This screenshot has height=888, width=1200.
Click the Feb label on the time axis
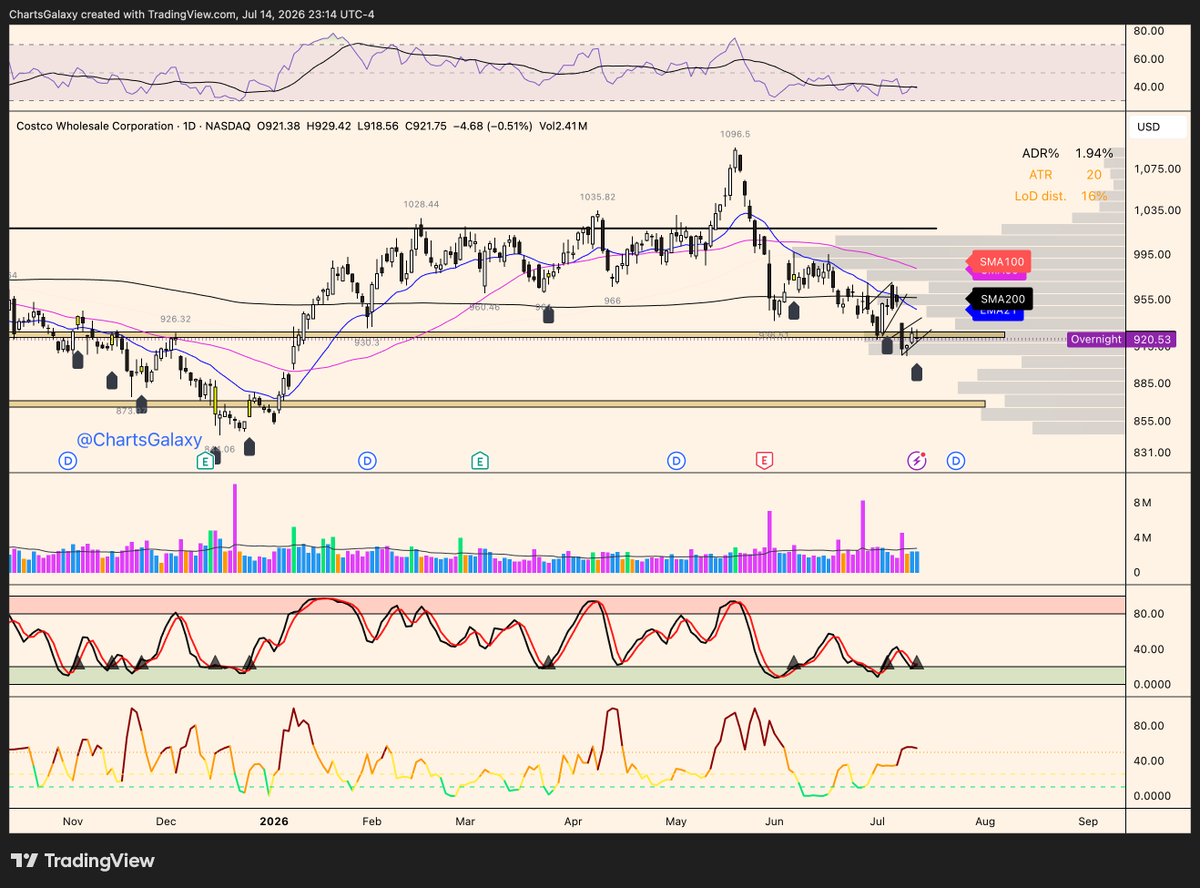click(372, 821)
